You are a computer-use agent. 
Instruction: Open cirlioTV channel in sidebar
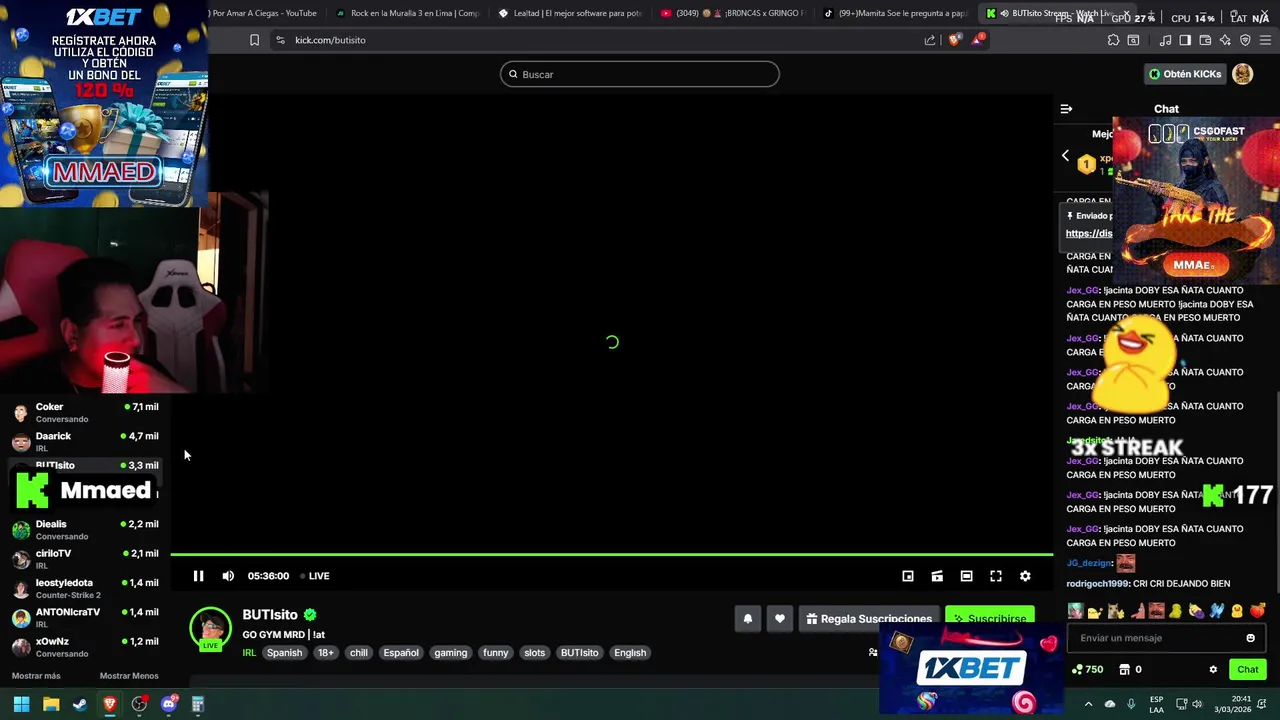click(85, 558)
